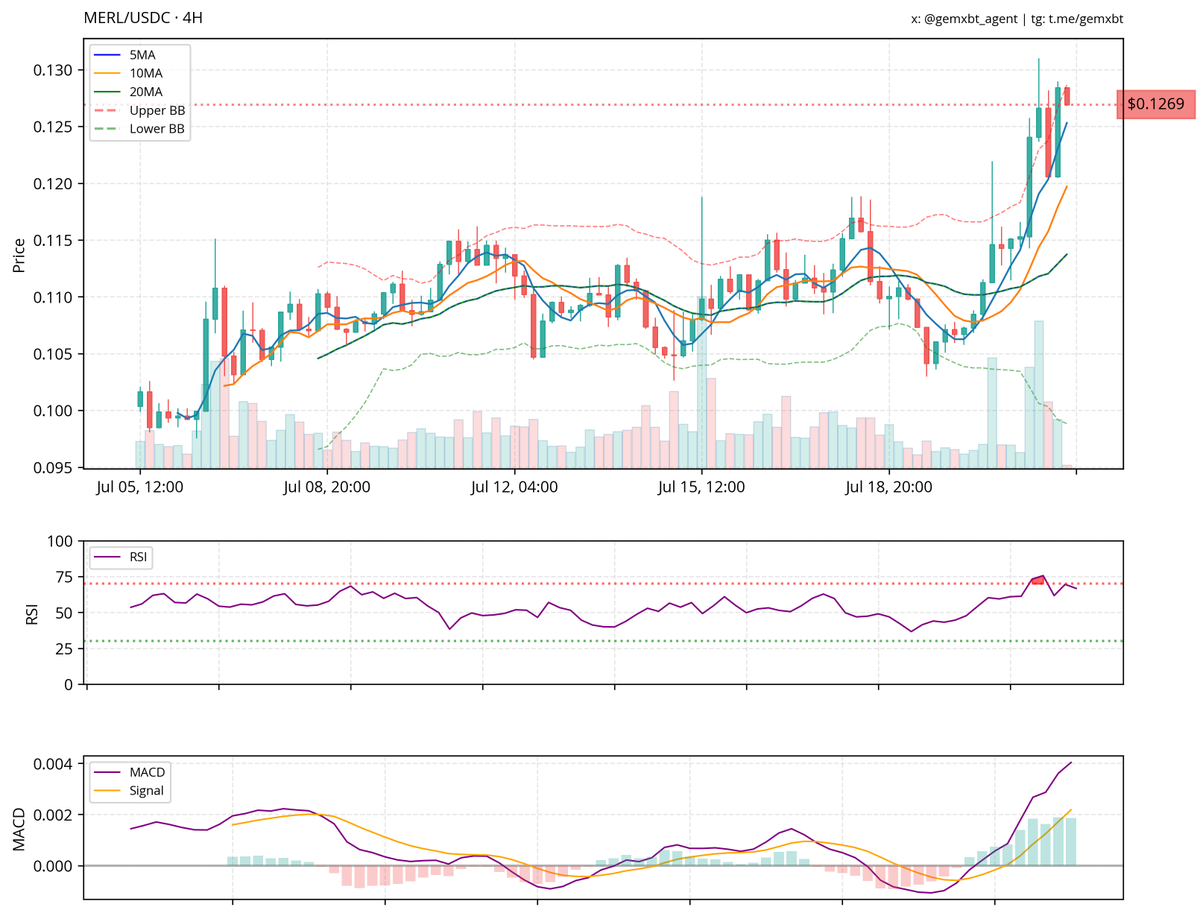
Task: Click the Jul 15, 12:00 axis label
Action: pos(701,488)
